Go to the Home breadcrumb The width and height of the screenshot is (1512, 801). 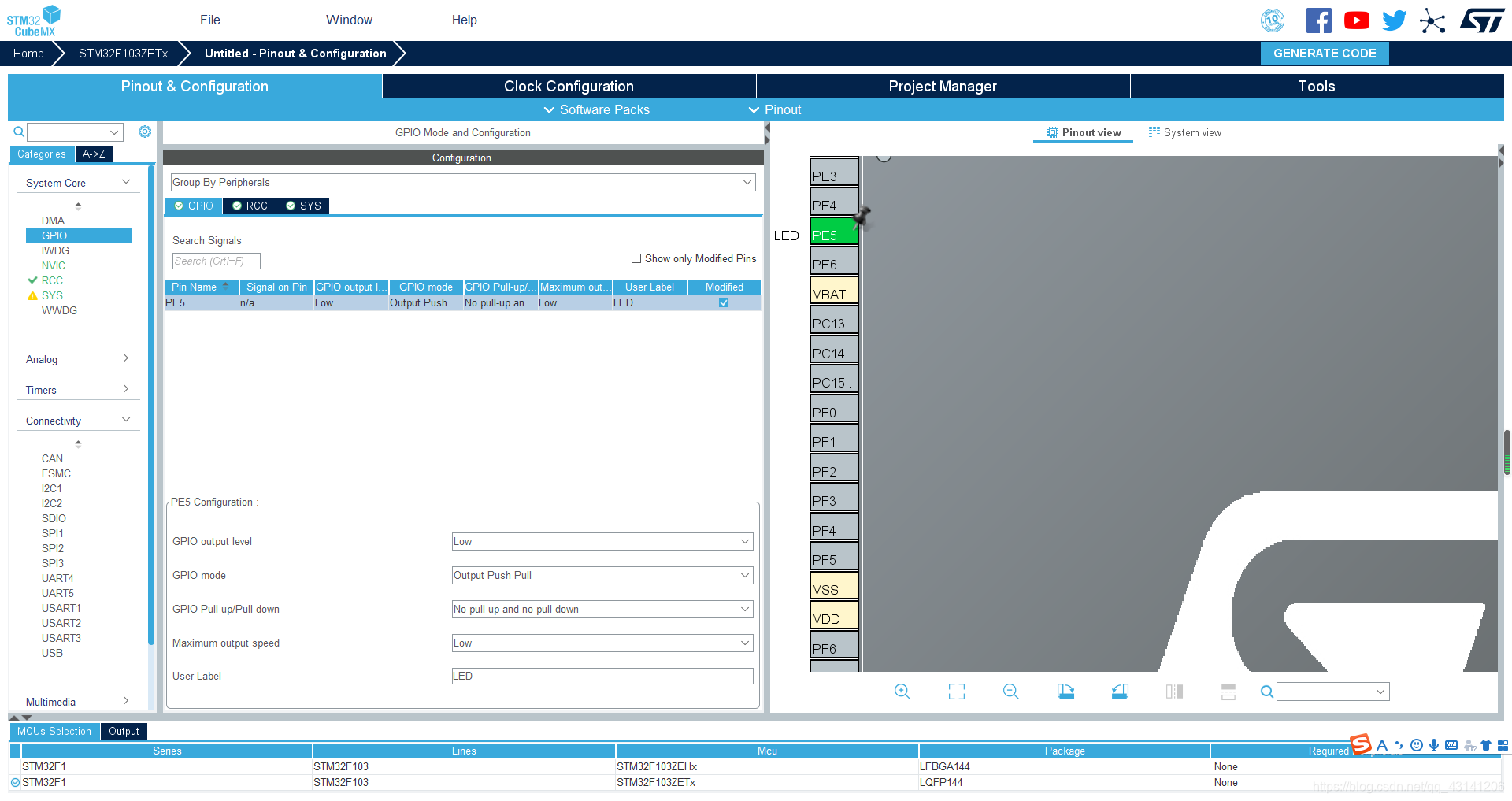tap(28, 54)
